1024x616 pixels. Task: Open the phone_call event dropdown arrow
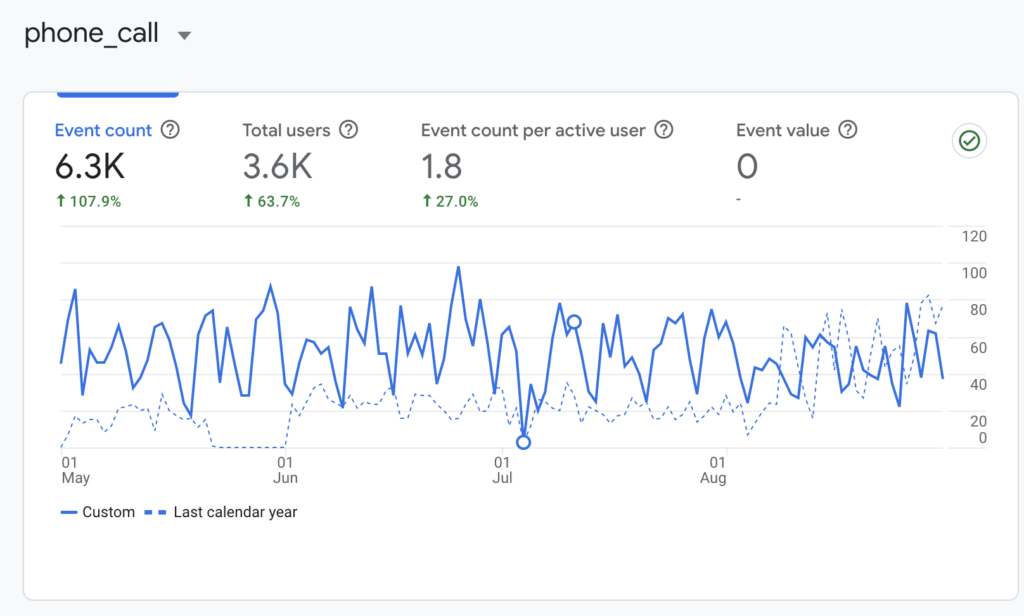(x=183, y=36)
